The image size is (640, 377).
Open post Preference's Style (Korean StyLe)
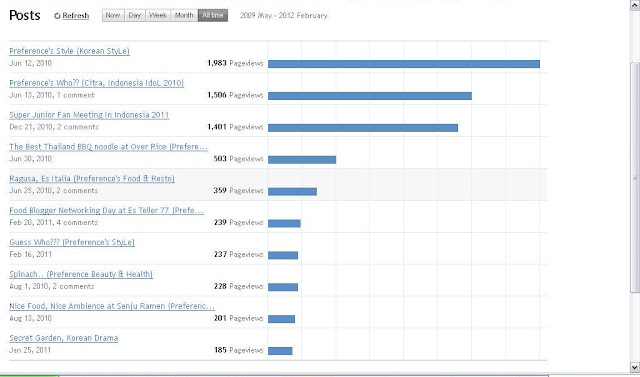pyautogui.click(x=69, y=51)
